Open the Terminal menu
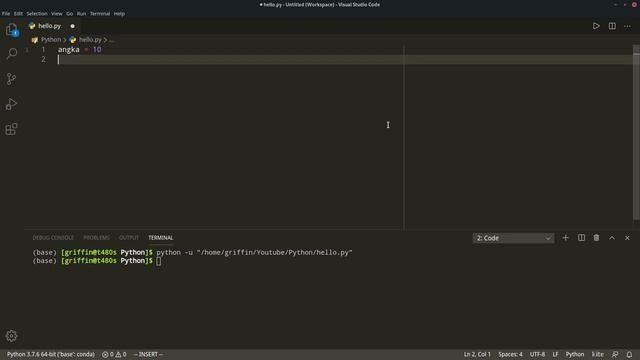This screenshot has height=360, width=640. pyautogui.click(x=100, y=13)
